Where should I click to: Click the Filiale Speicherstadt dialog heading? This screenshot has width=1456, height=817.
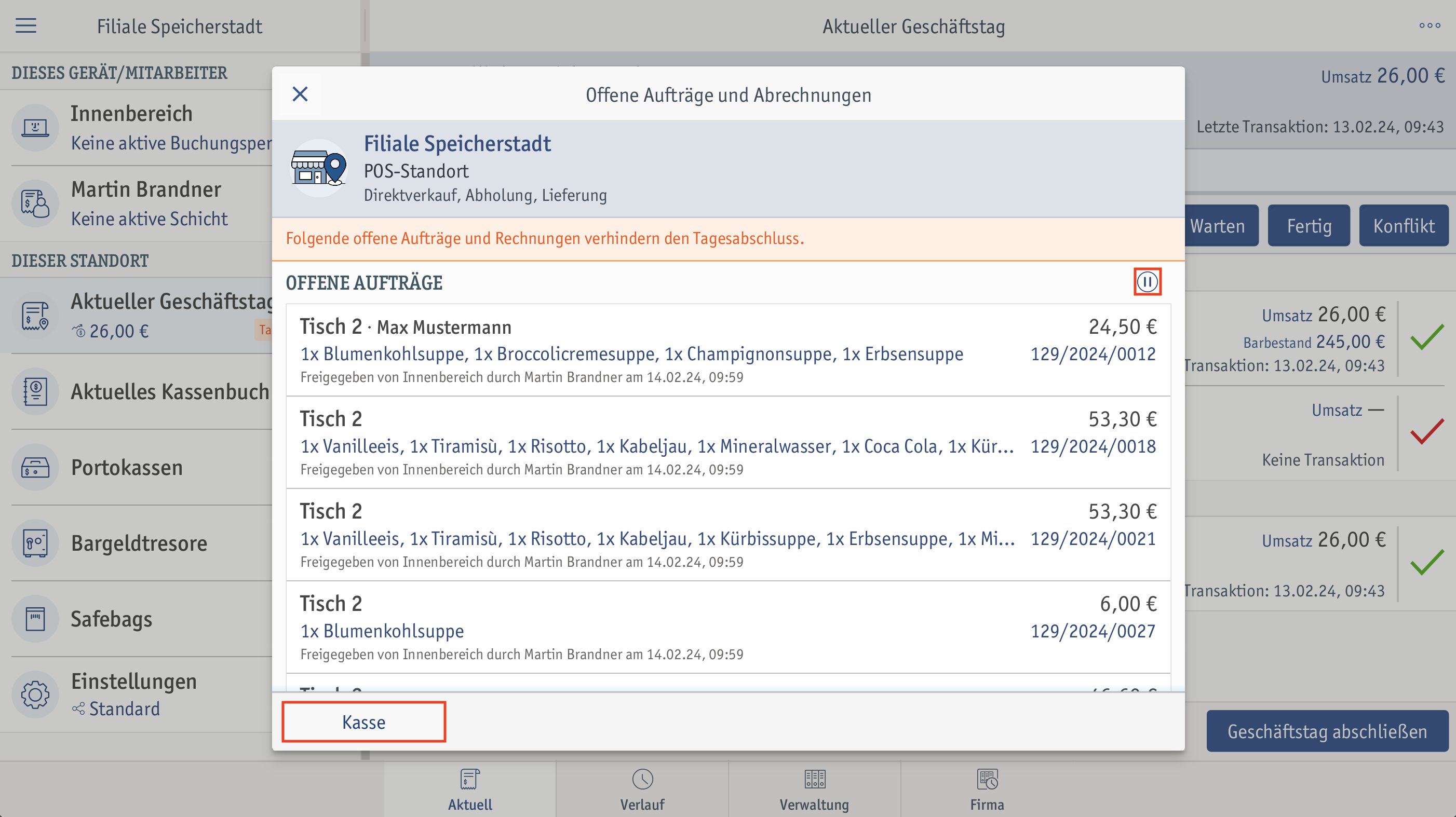(x=457, y=143)
